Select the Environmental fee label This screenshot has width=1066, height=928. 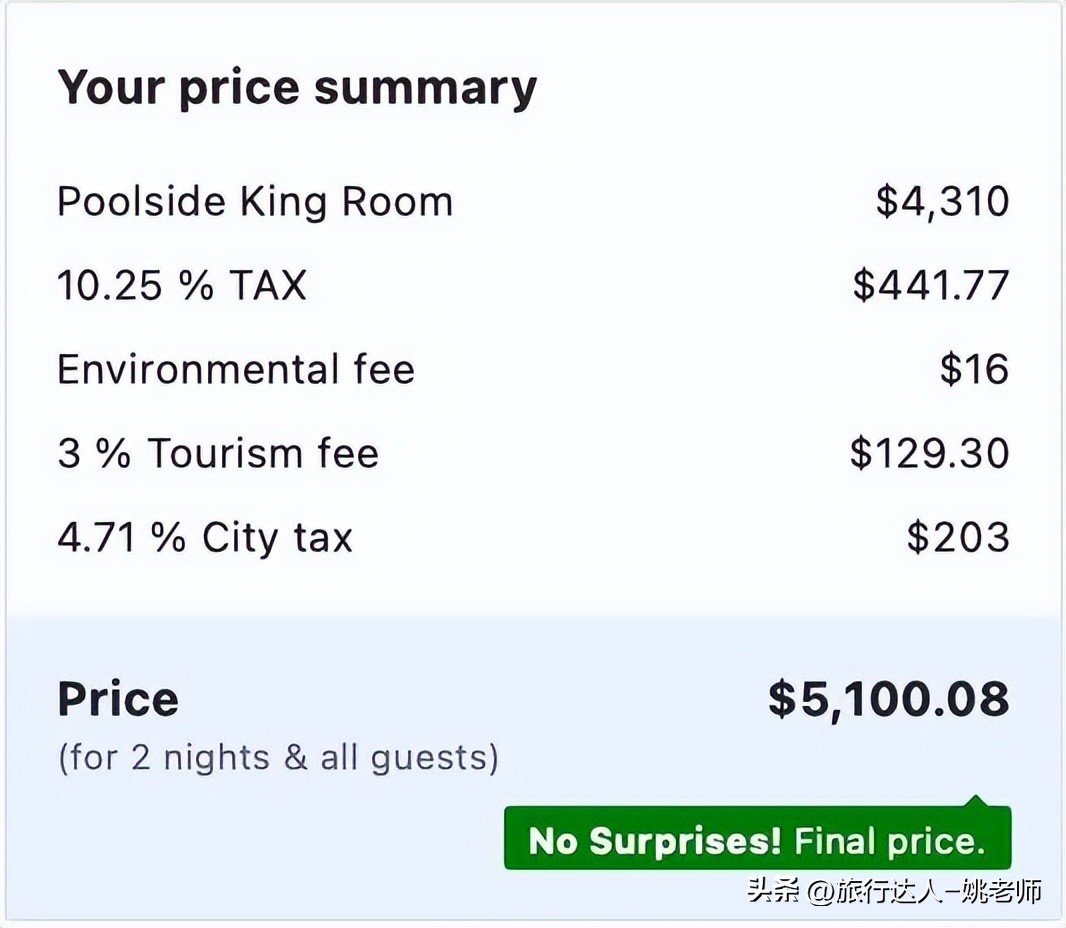pos(235,370)
